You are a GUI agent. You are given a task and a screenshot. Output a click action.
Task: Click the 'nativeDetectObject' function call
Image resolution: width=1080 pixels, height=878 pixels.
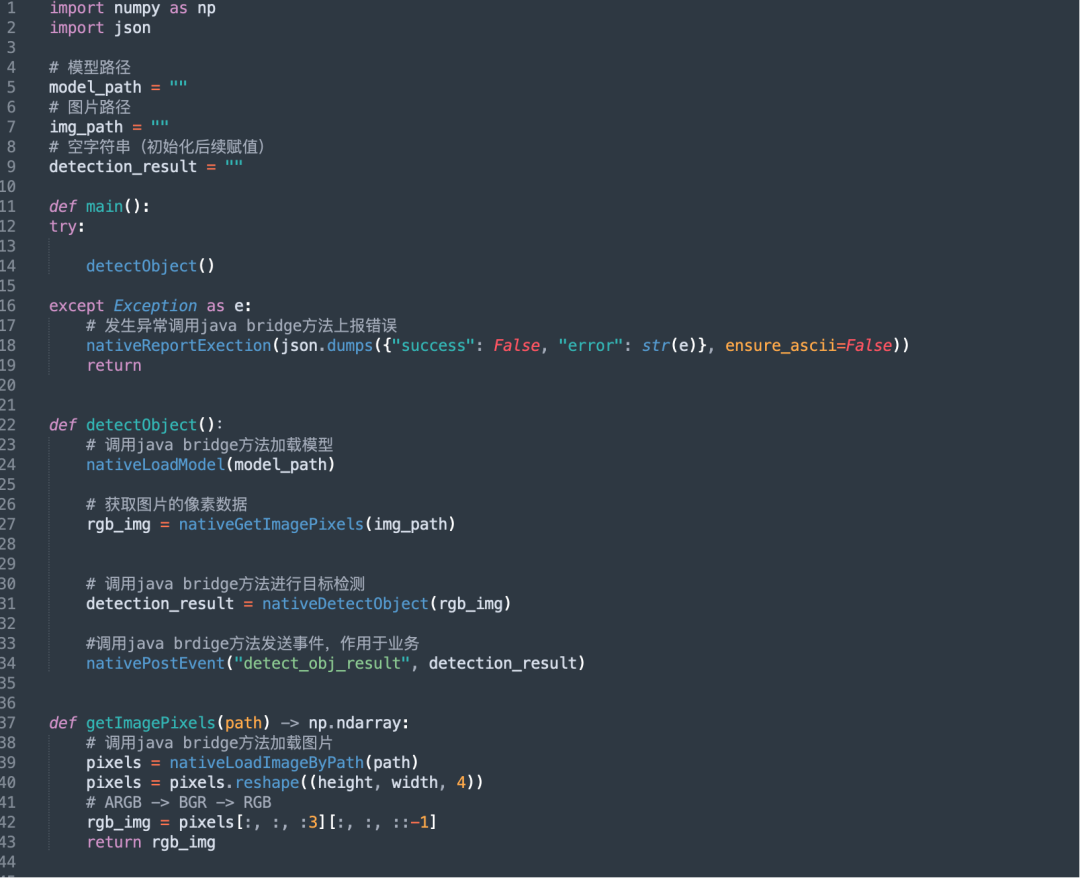(x=346, y=604)
